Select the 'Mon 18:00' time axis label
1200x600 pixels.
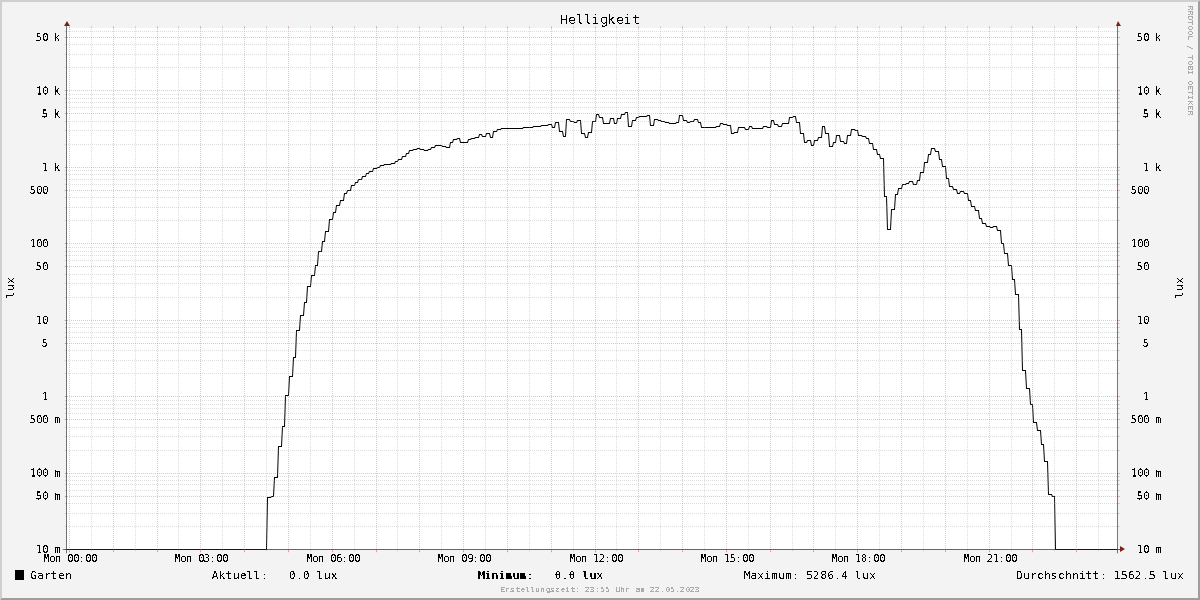pos(858,559)
